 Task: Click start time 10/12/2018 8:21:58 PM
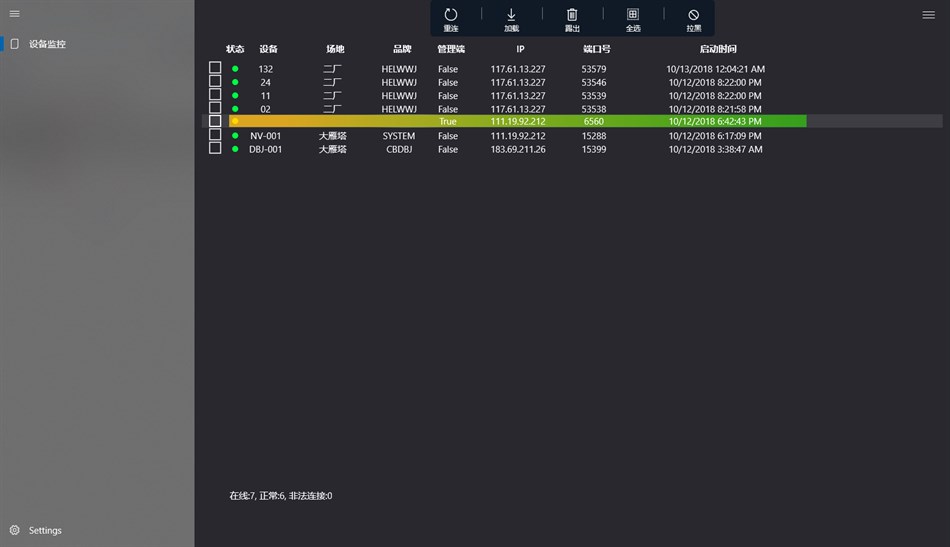click(x=716, y=109)
